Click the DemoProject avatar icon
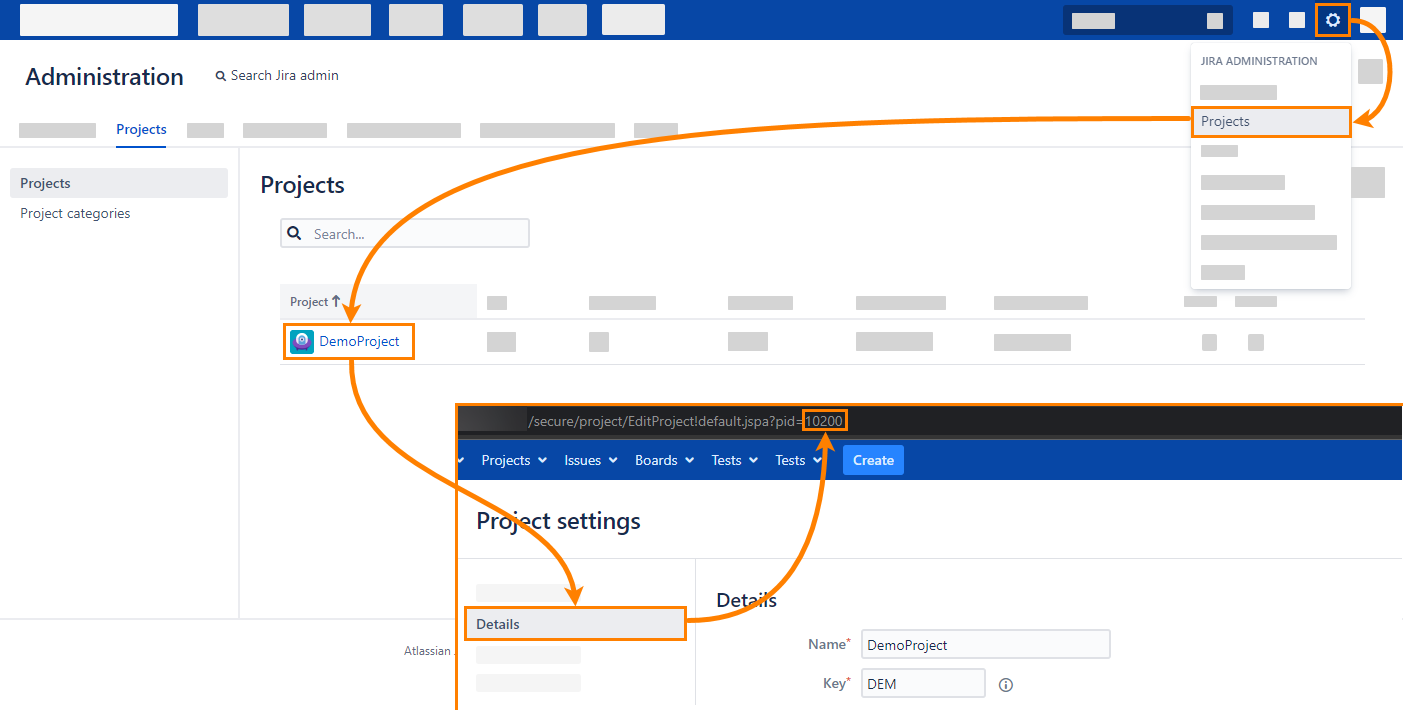 302,342
